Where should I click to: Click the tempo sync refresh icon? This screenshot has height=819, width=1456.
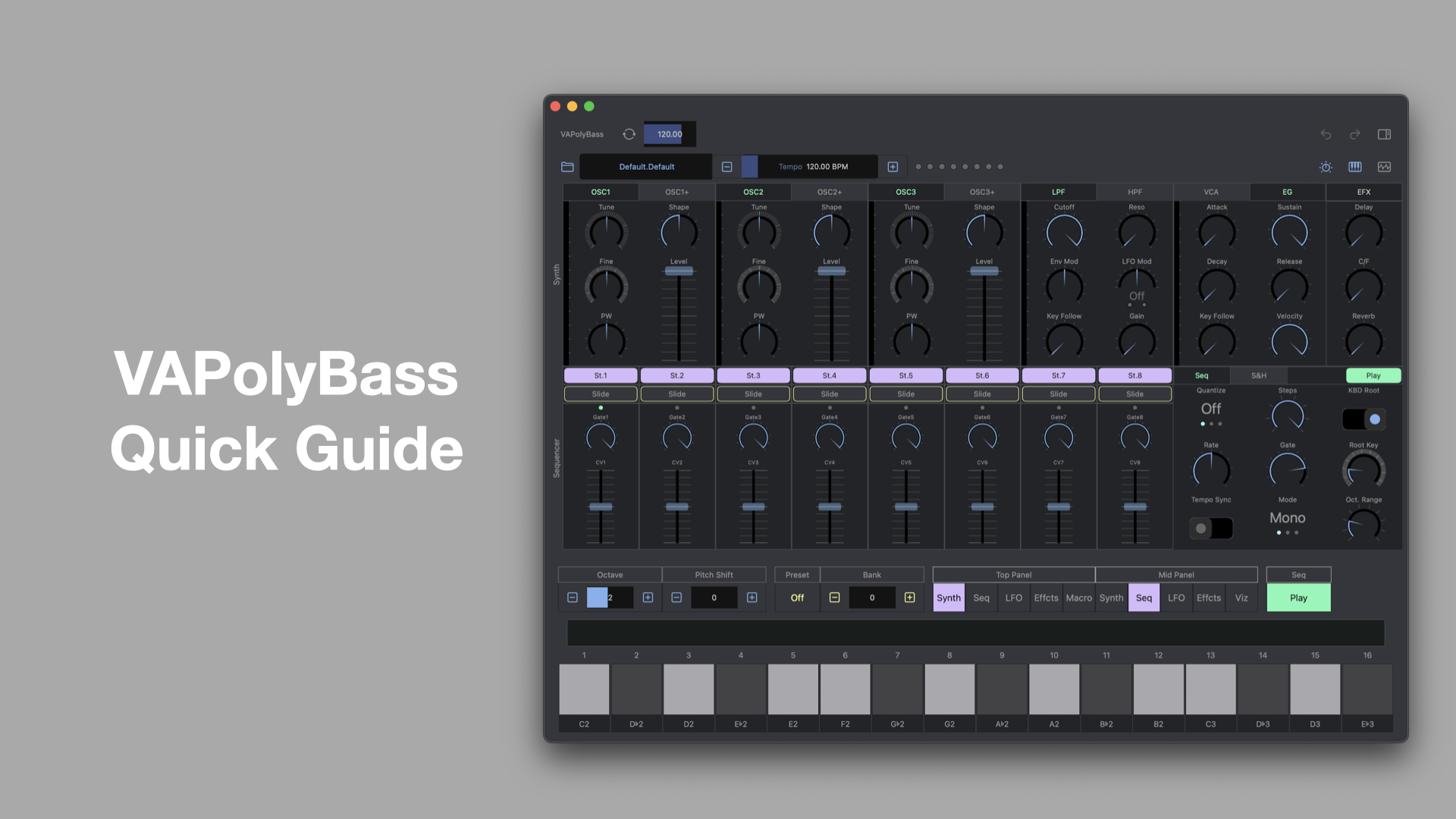point(629,134)
